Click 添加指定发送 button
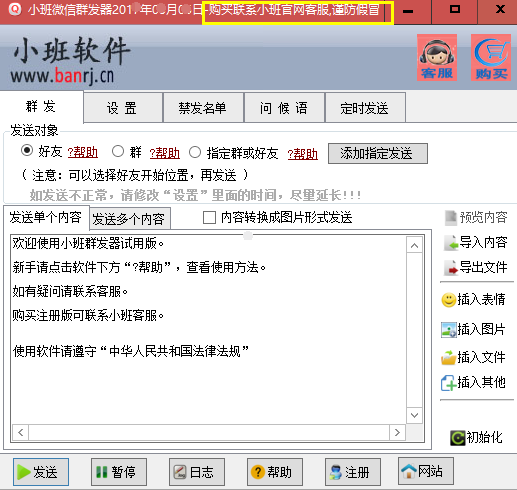 (x=378, y=154)
